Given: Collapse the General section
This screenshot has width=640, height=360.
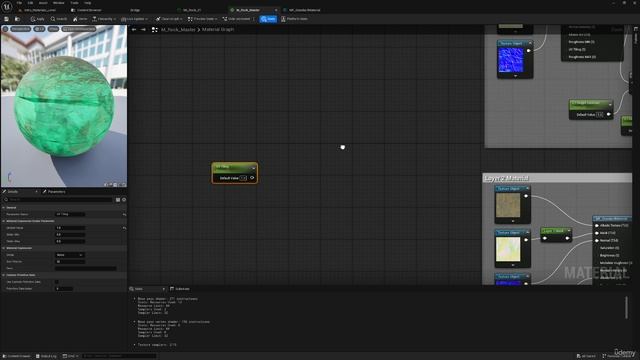Looking at the screenshot, I should pos(4,207).
